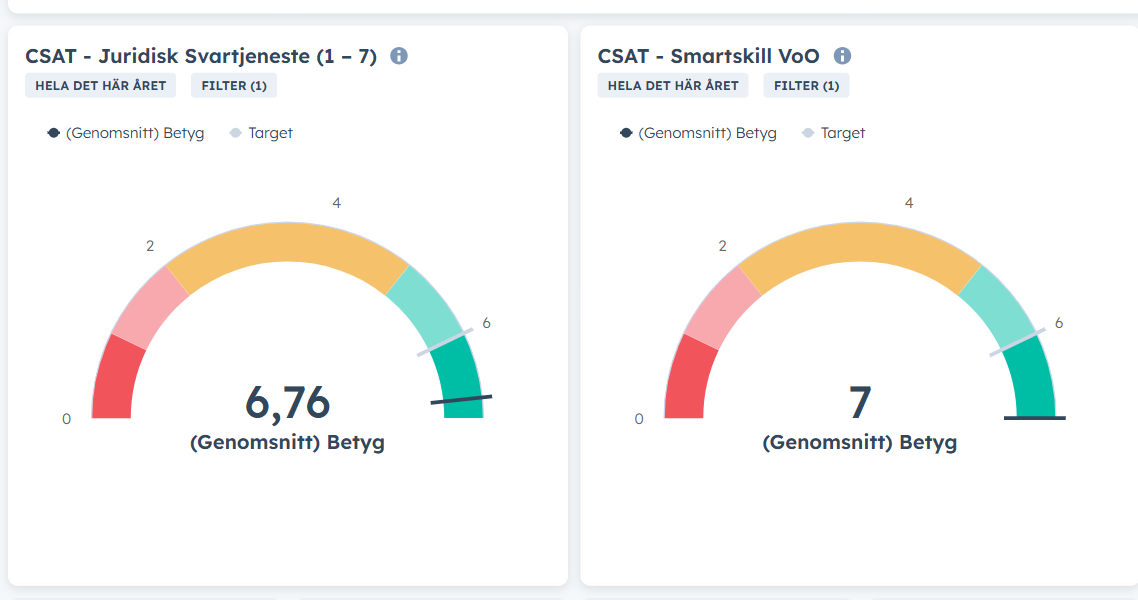
Task: Click the dark needle on Juridisk gauge
Action: (461, 400)
